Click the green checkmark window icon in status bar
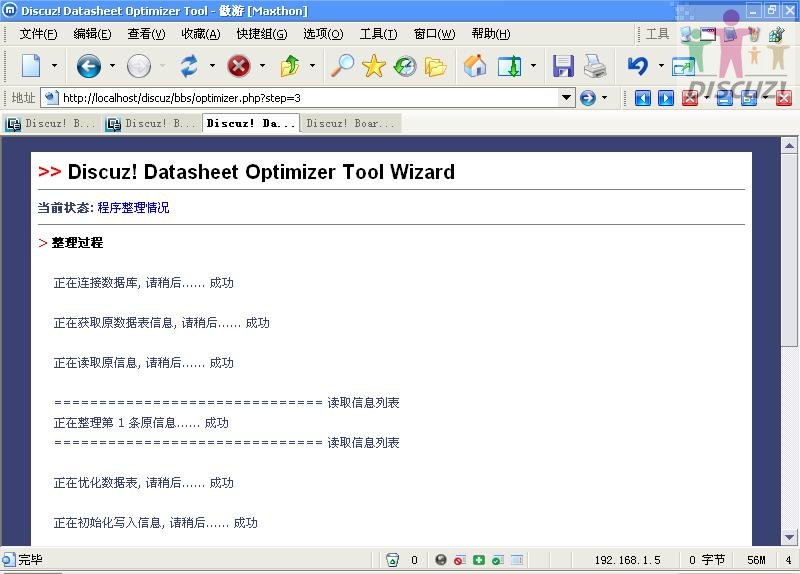The image size is (800, 574). (497, 560)
